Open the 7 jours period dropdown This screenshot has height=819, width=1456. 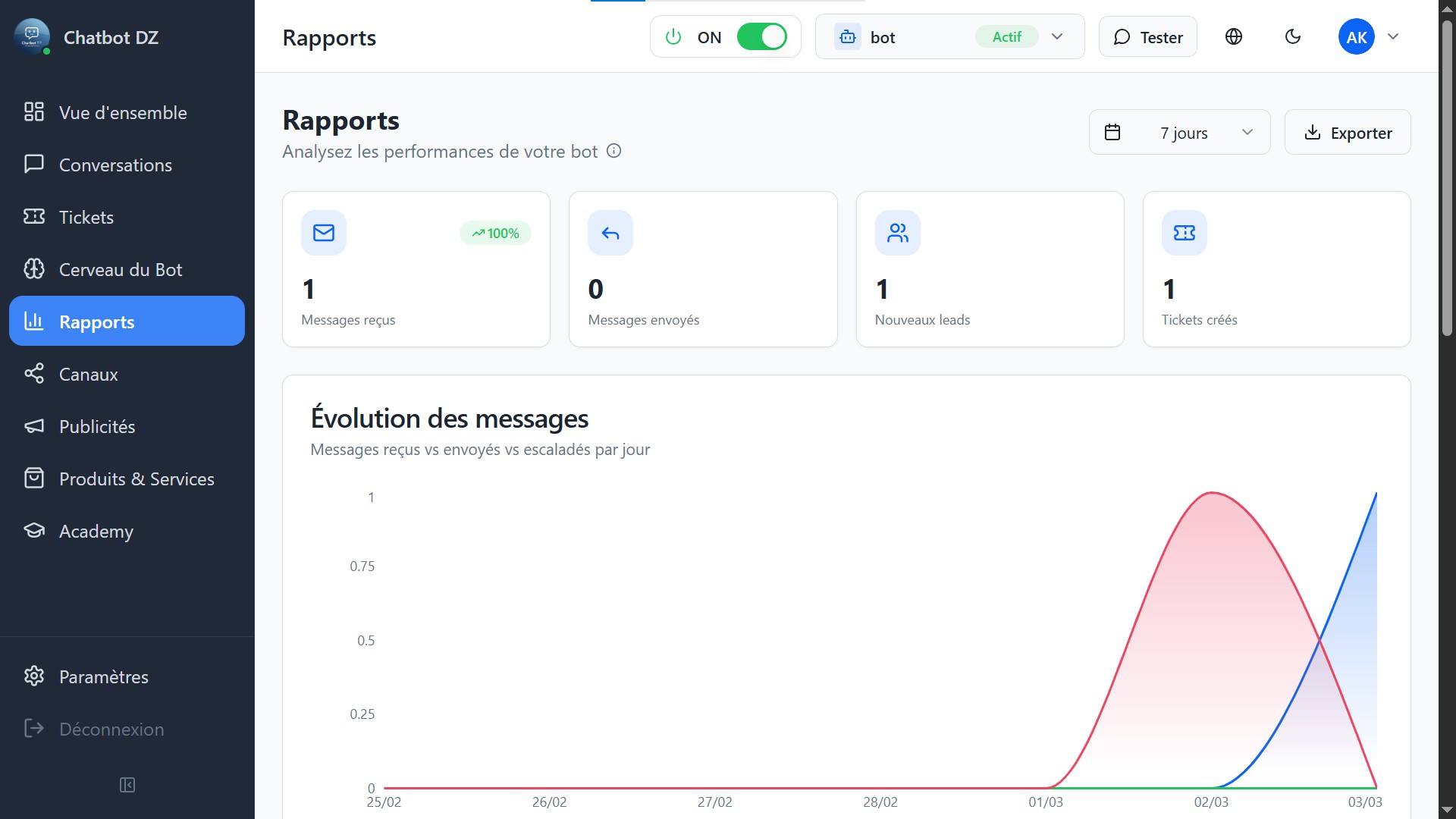click(1179, 132)
